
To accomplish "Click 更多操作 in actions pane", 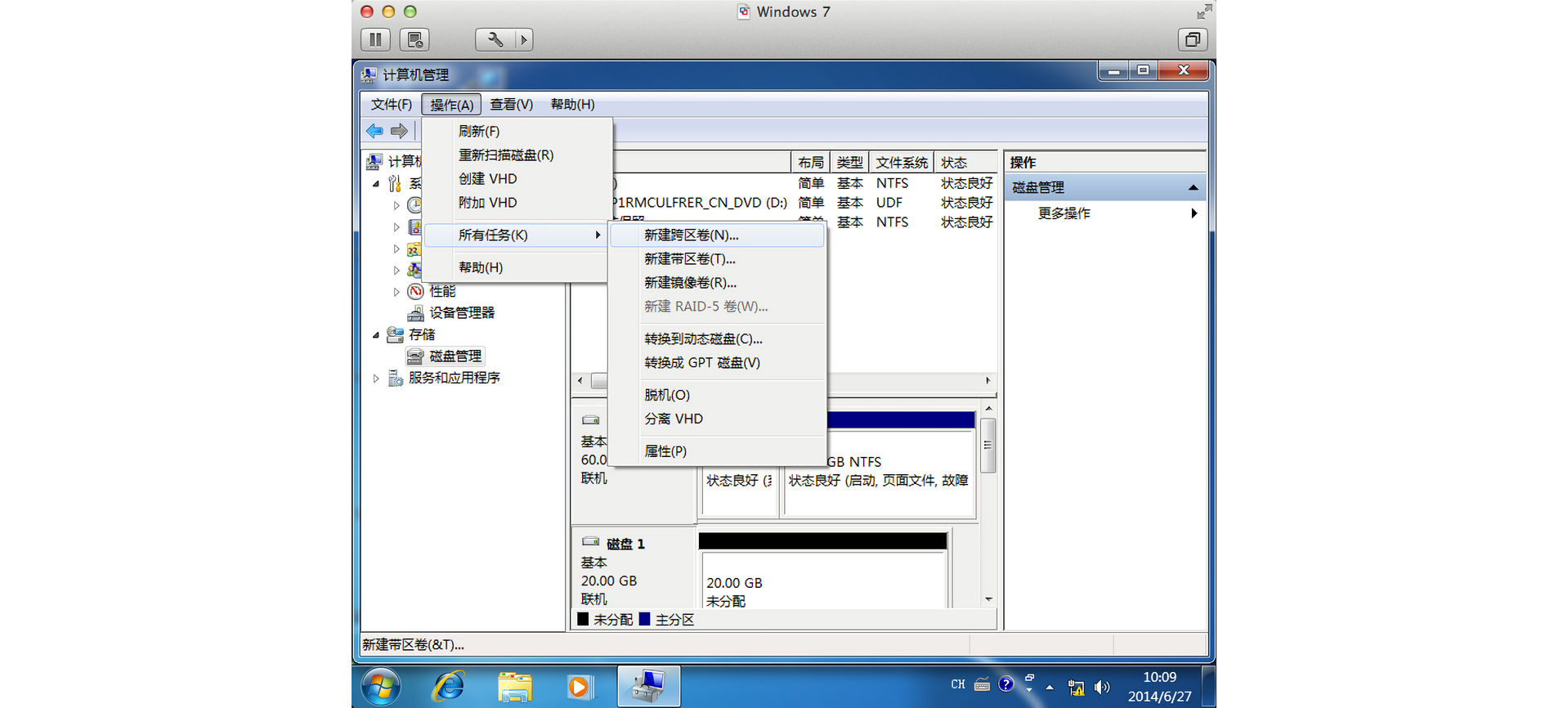I will tap(1064, 213).
